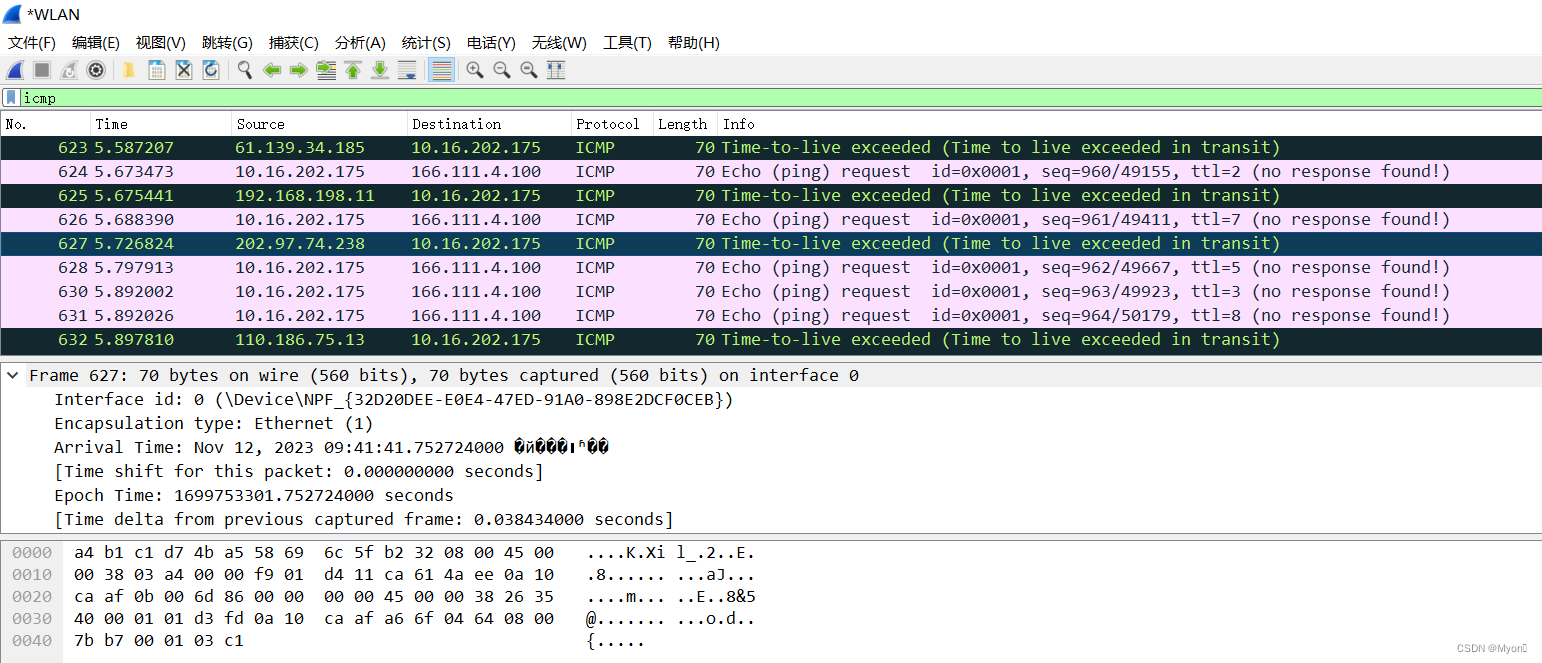Save this capture file
This screenshot has height=663, width=1542.
click(157, 70)
